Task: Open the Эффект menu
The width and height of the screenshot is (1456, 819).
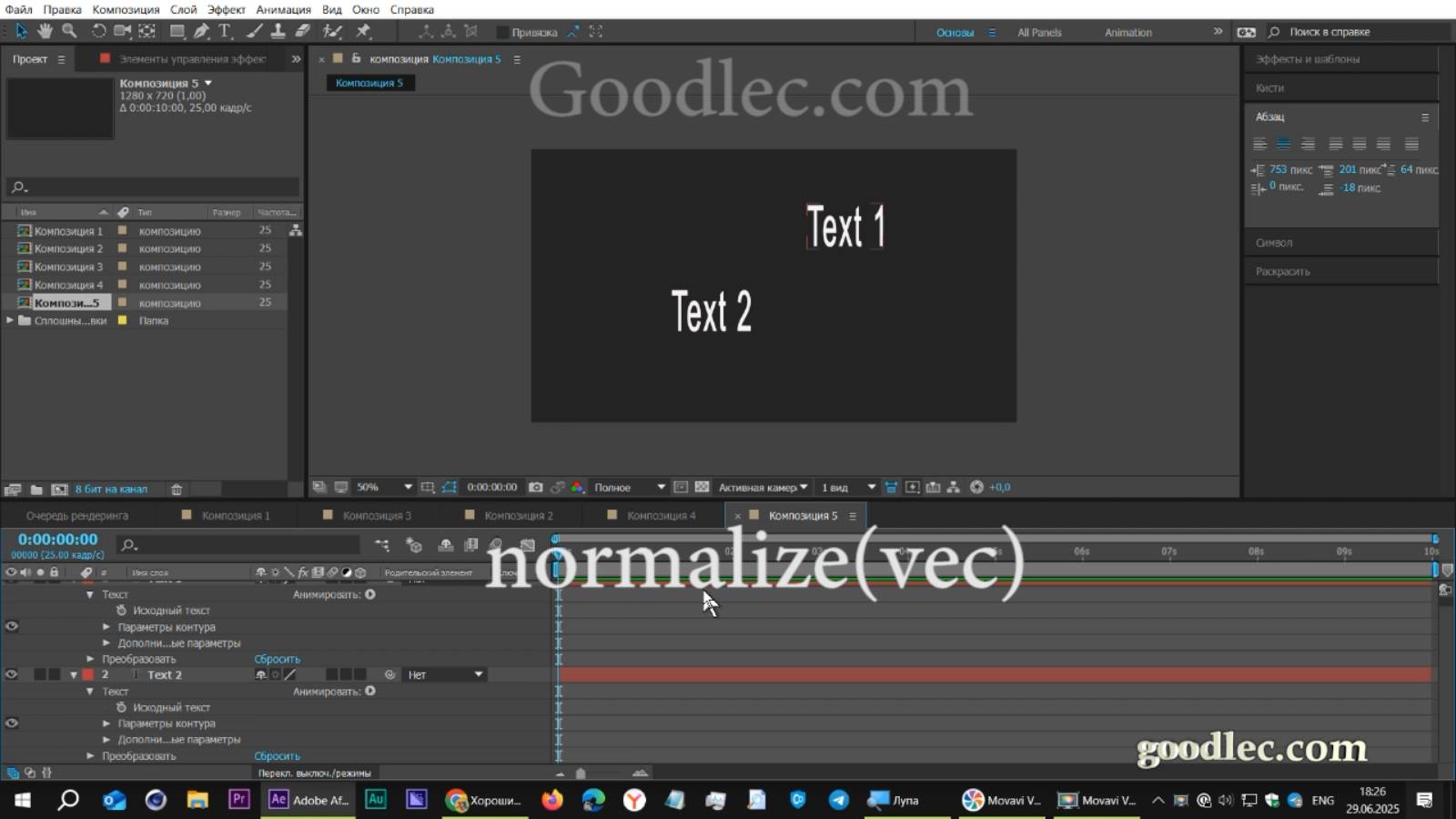Action: [x=227, y=9]
